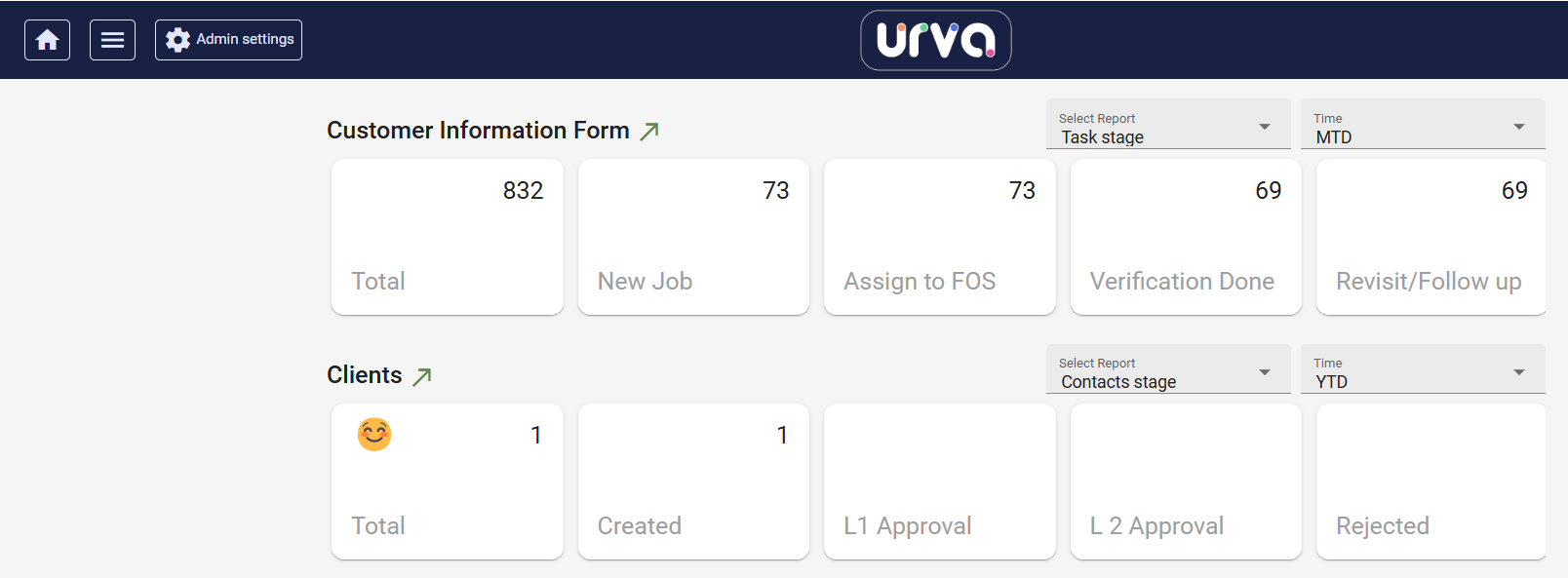
Task: Click the smiley emoji on Clients Total card
Action: (x=374, y=435)
